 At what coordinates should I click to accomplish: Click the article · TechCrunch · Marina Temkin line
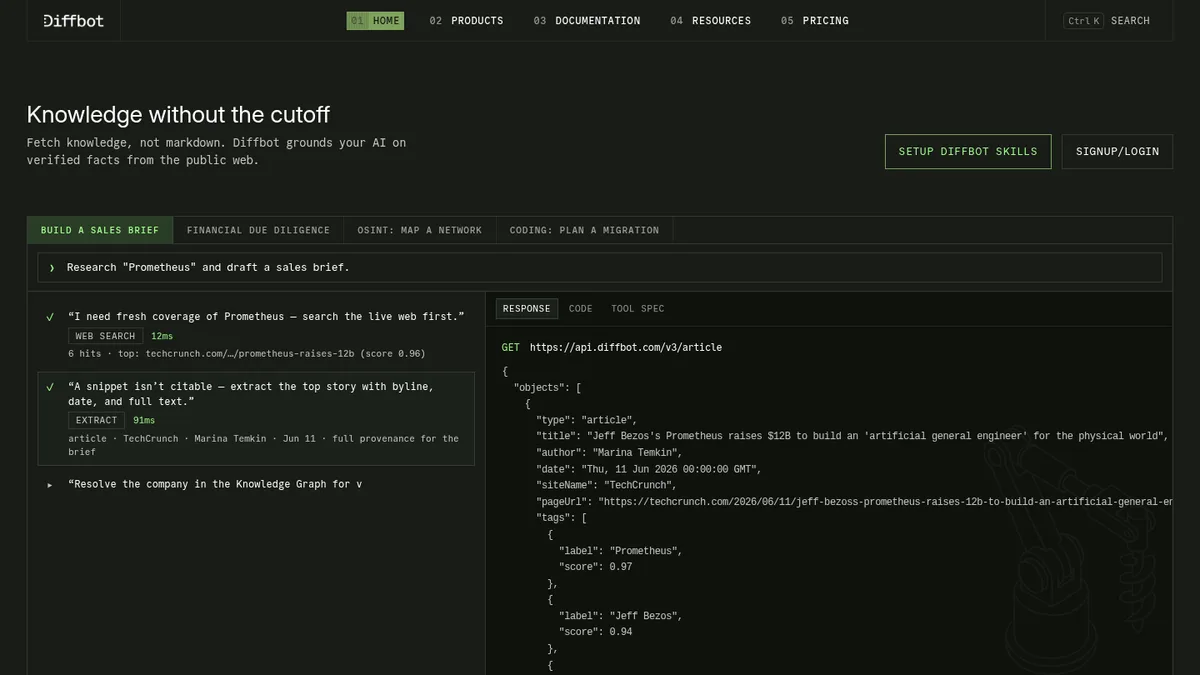[263, 445]
